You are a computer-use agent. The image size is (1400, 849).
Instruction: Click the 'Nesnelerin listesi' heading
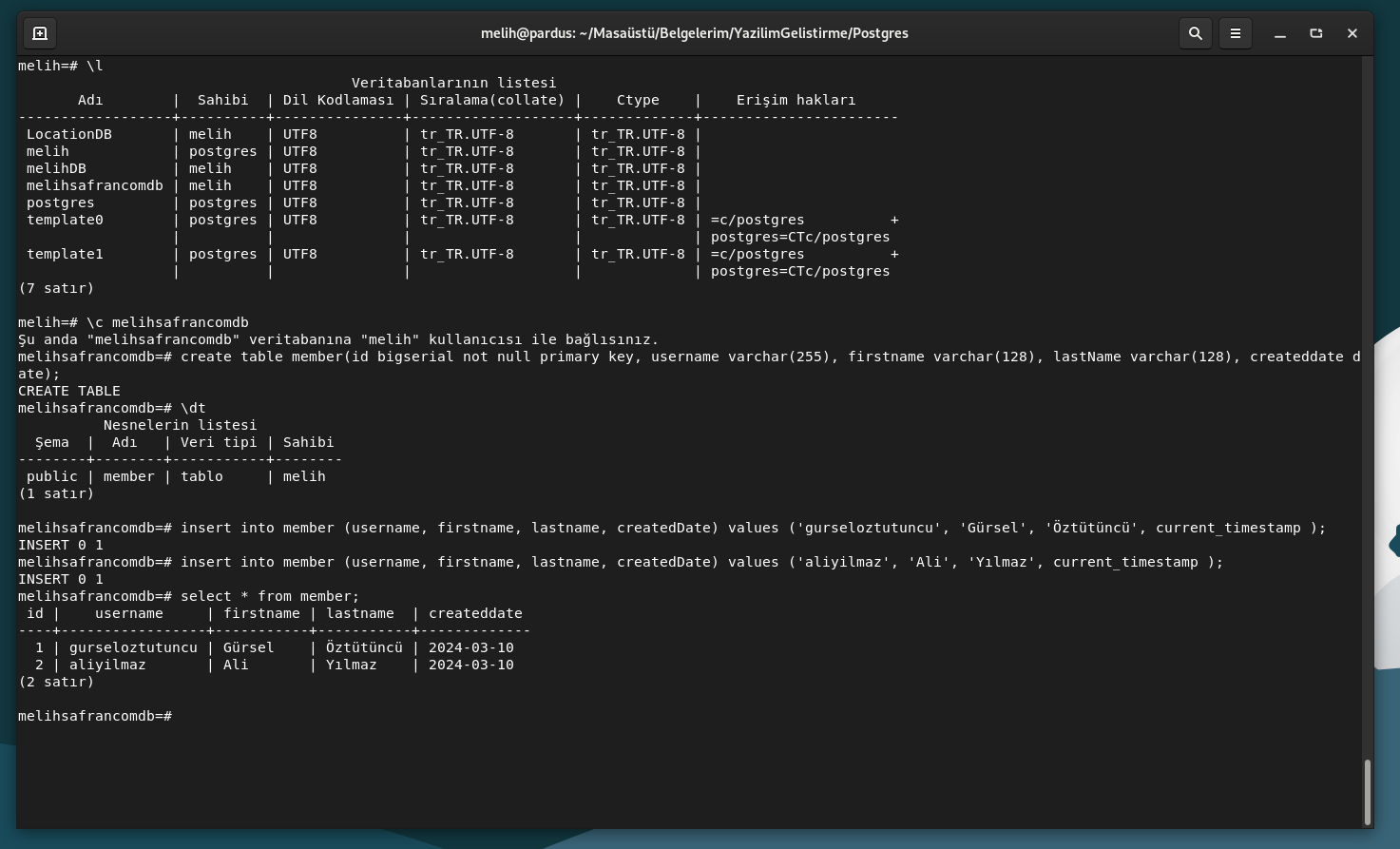(181, 425)
